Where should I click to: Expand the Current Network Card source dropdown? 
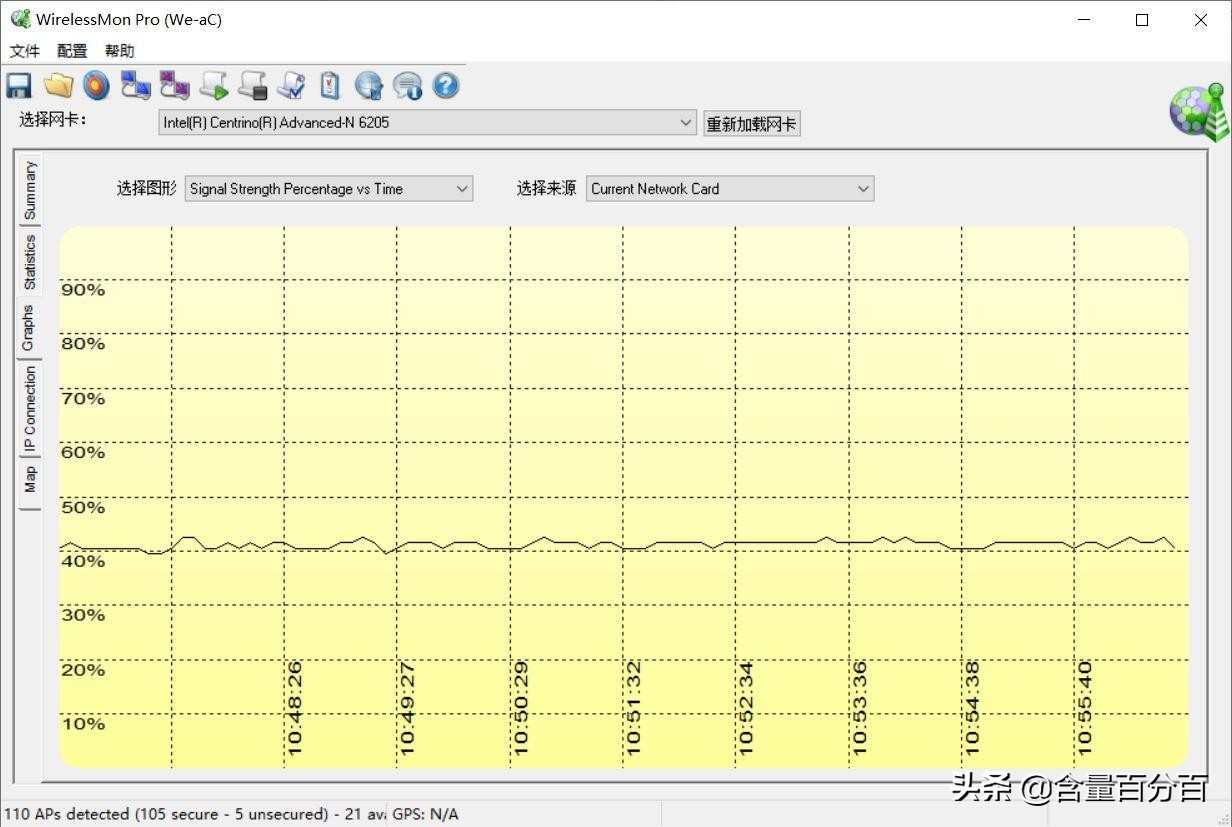pos(862,188)
